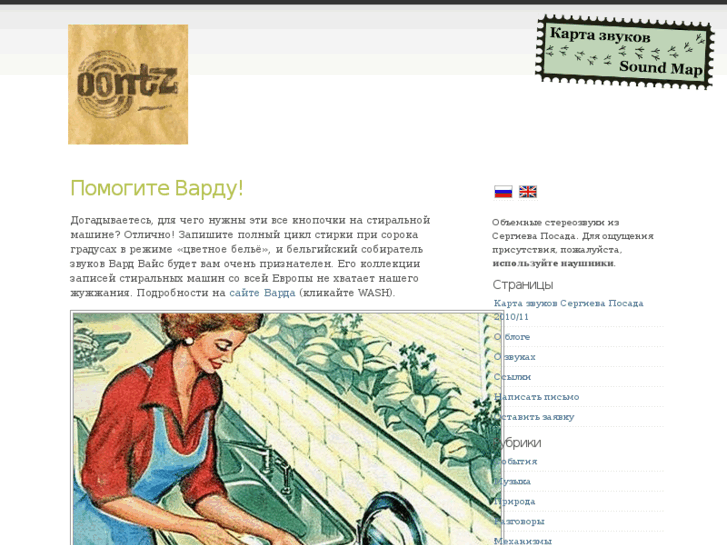Open the О блоге page

click(x=512, y=337)
